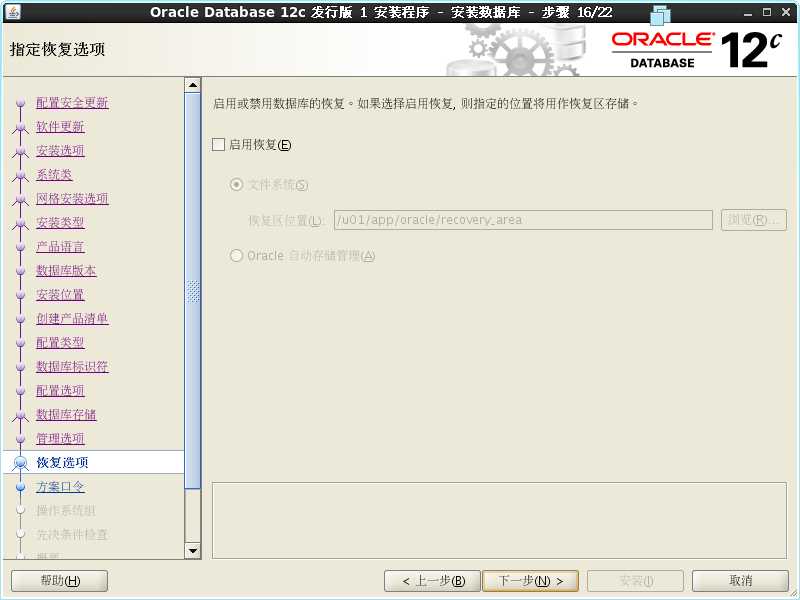Jump to 安装位置 step
Image resolution: width=800 pixels, height=600 pixels.
(60, 294)
